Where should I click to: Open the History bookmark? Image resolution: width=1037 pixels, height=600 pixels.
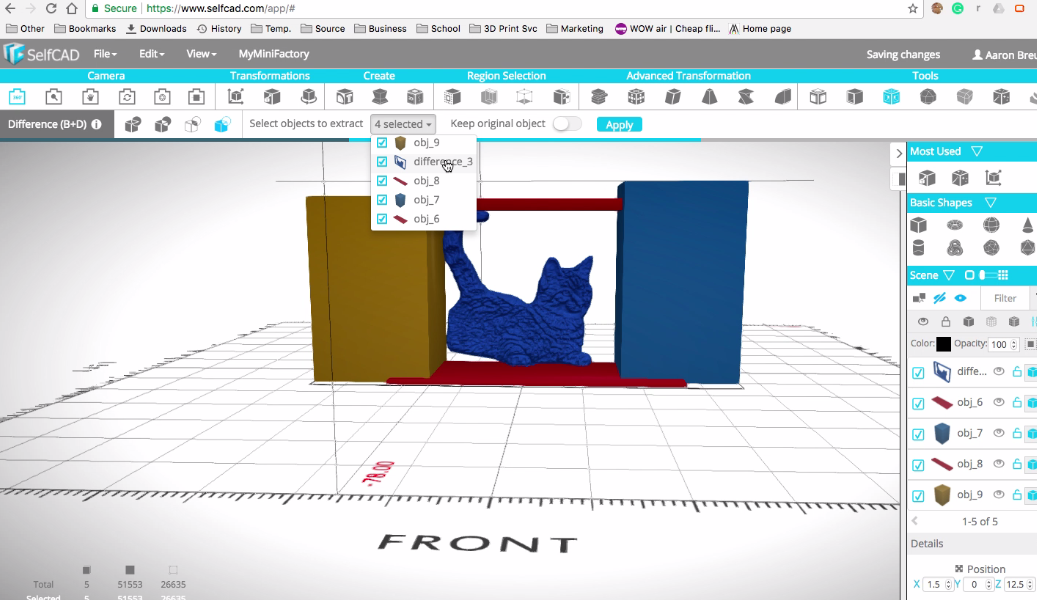(x=219, y=28)
